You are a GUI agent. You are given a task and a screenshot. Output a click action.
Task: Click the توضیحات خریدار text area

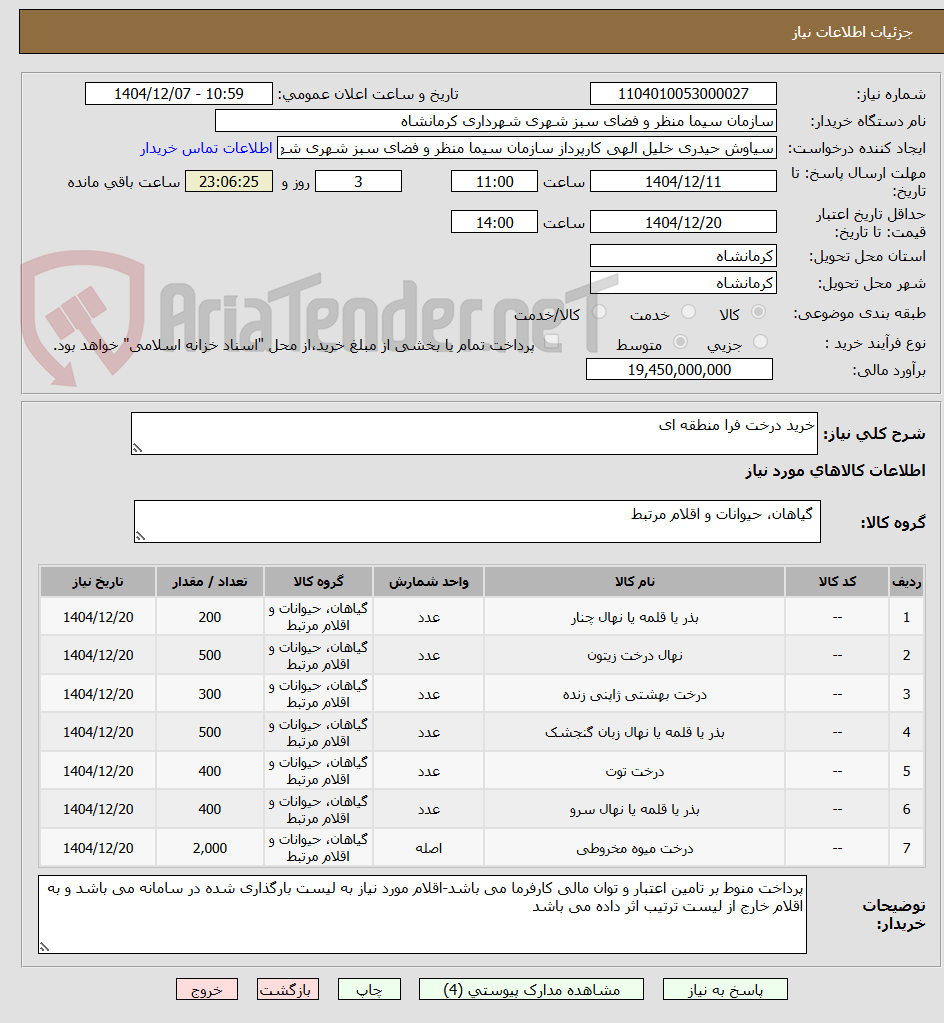click(422, 914)
